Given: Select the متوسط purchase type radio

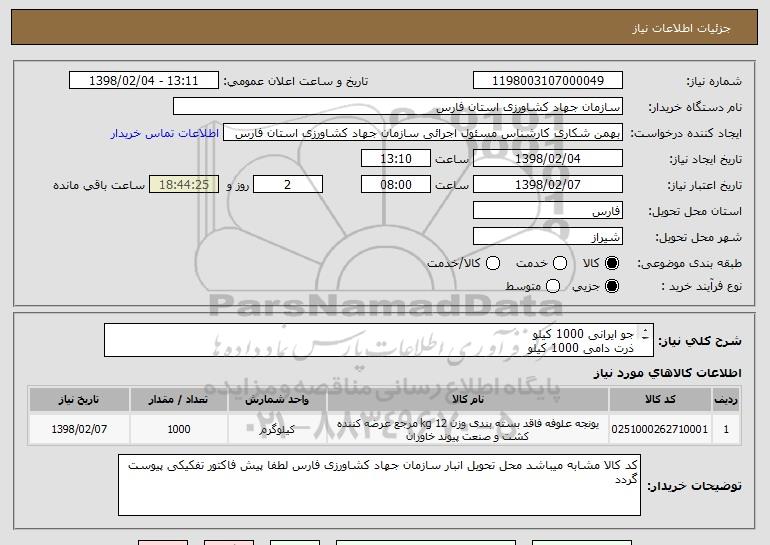Looking at the screenshot, I should pos(553,286).
